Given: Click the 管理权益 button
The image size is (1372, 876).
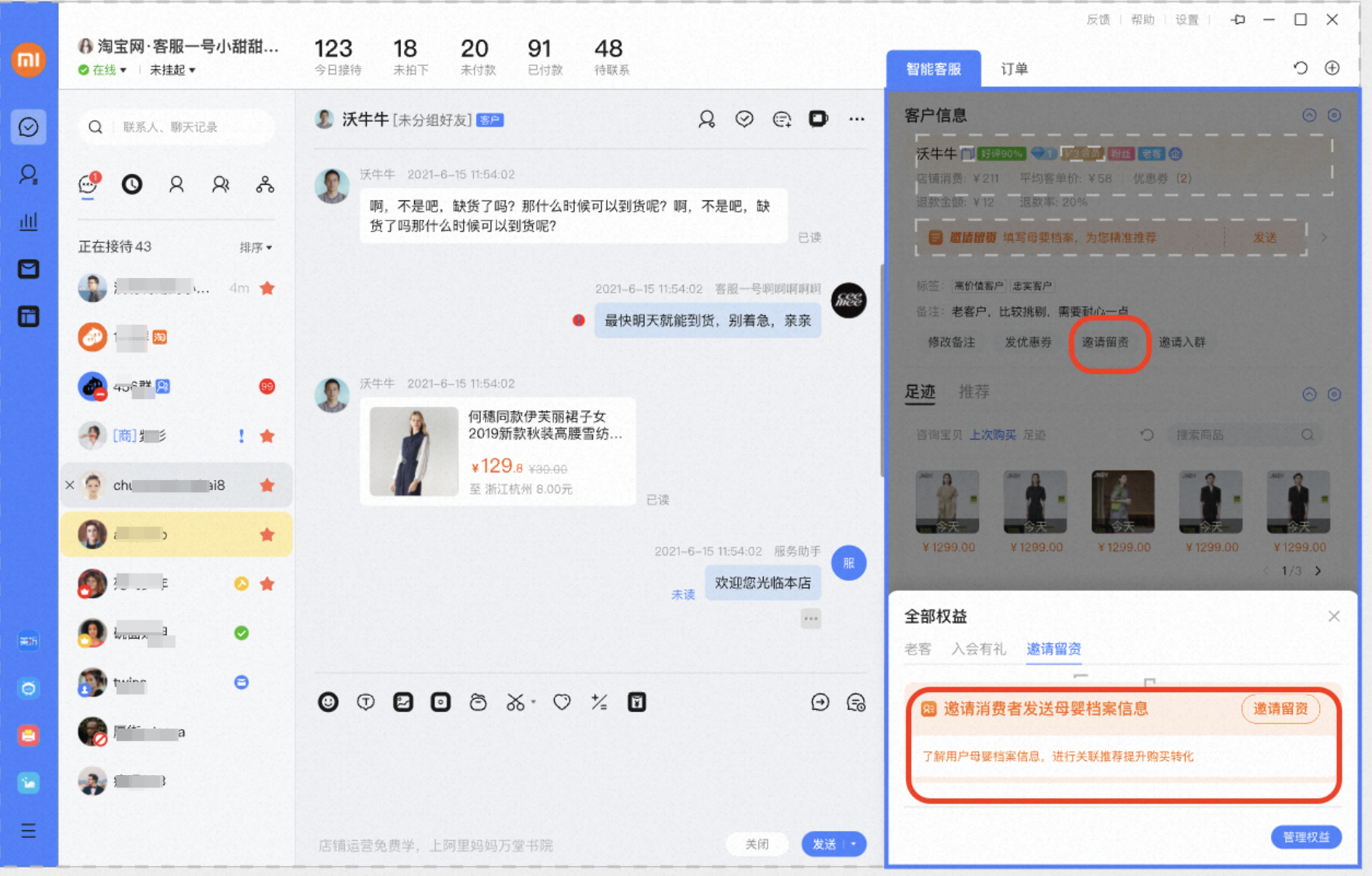Looking at the screenshot, I should [x=1306, y=837].
